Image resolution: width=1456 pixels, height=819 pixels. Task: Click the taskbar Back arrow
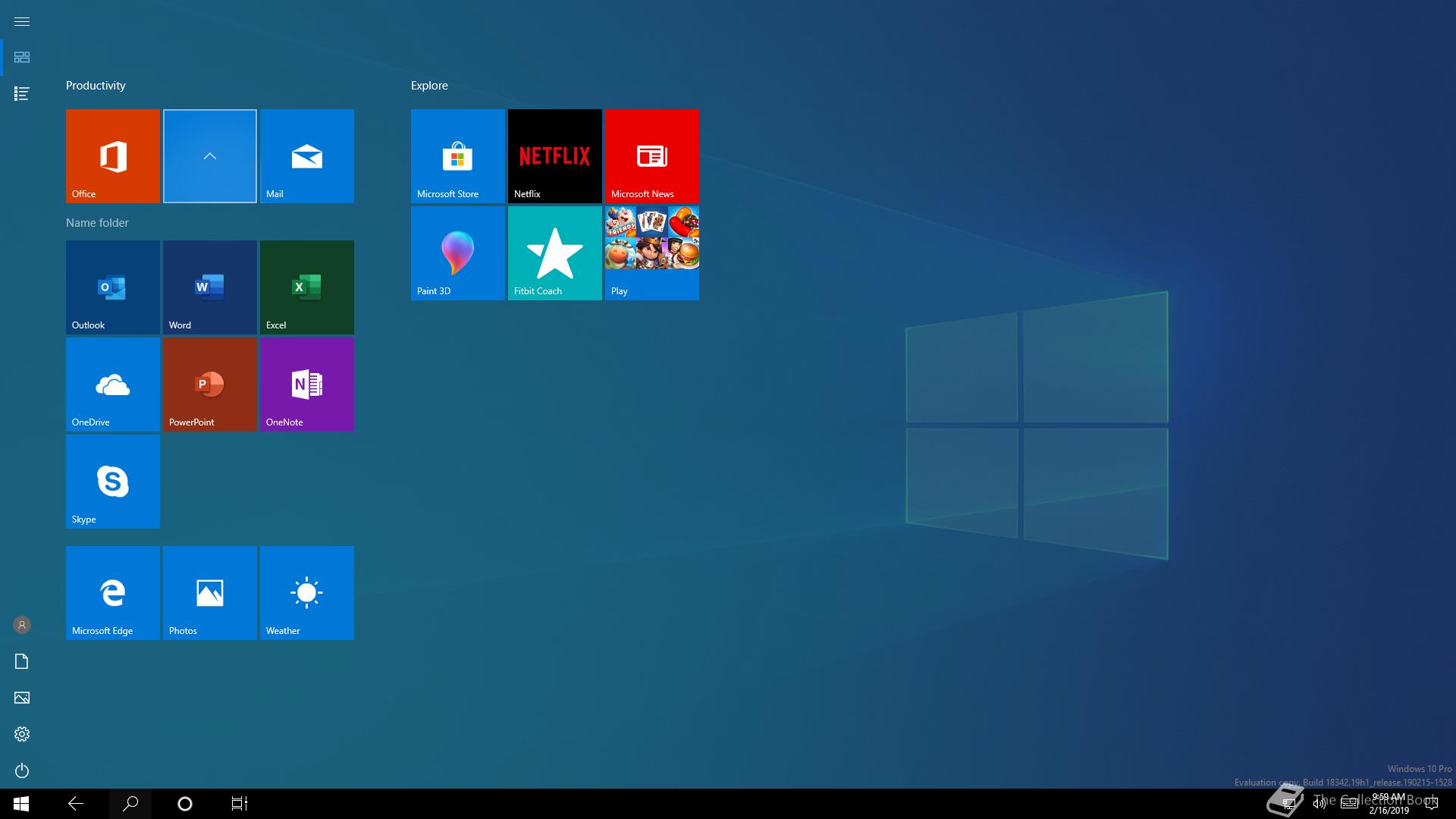click(76, 804)
